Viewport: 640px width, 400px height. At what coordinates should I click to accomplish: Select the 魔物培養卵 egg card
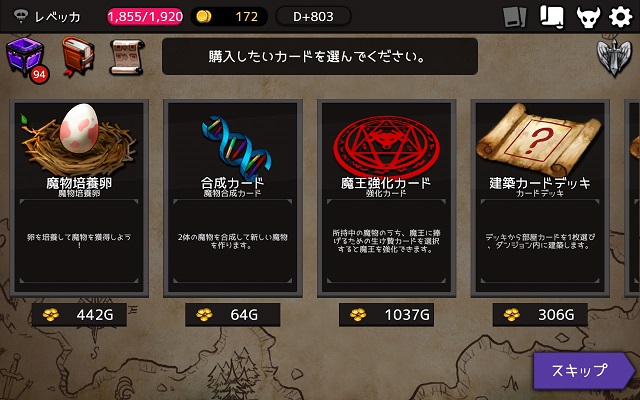79,198
